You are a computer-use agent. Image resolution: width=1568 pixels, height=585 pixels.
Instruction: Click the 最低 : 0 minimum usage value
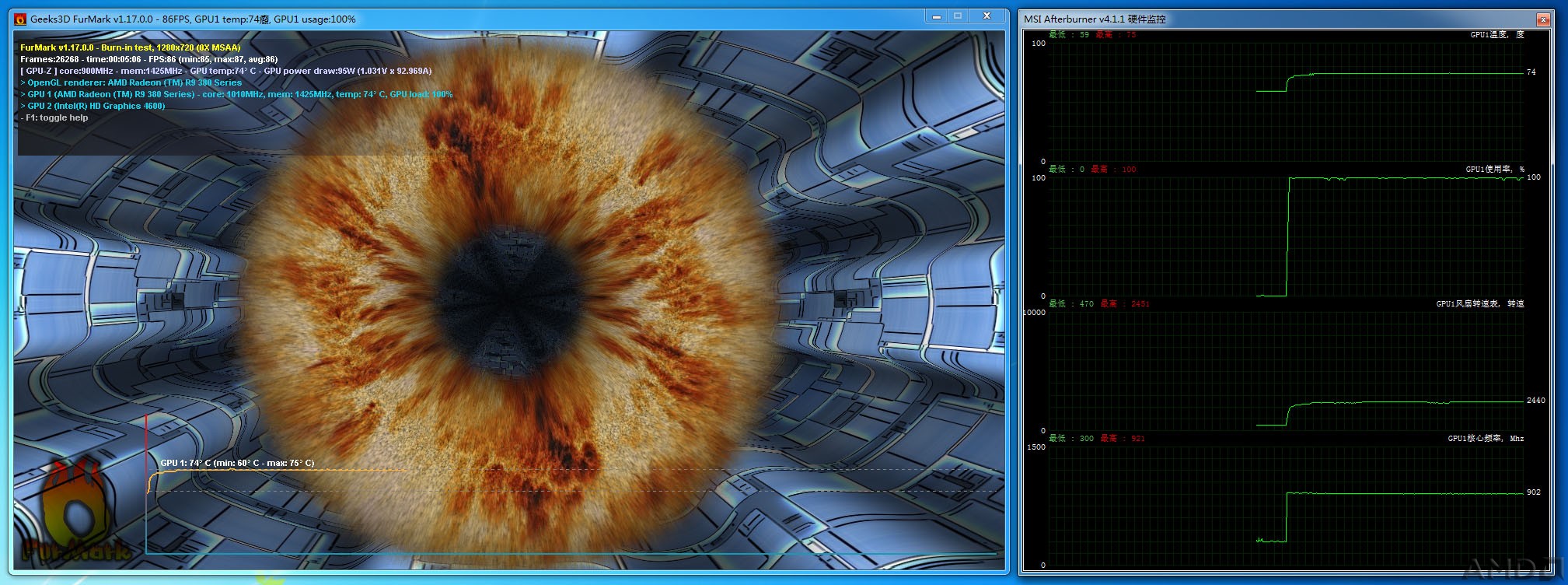coord(1067,169)
